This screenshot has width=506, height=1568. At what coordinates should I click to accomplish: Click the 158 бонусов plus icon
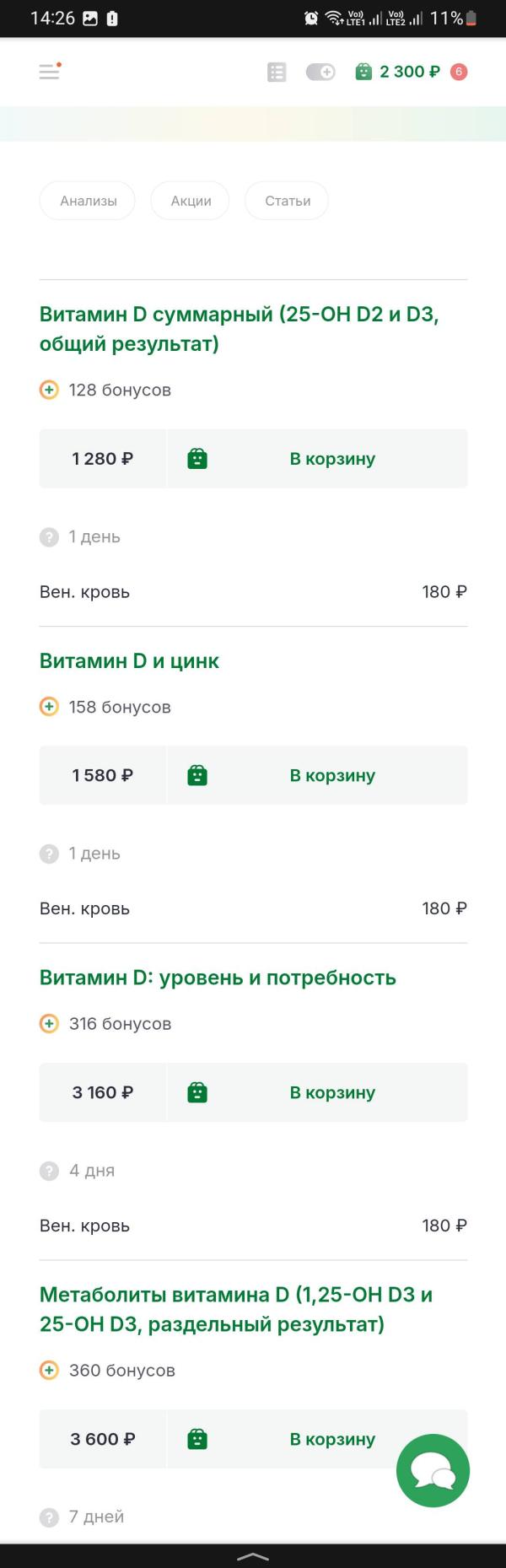pyautogui.click(x=49, y=707)
